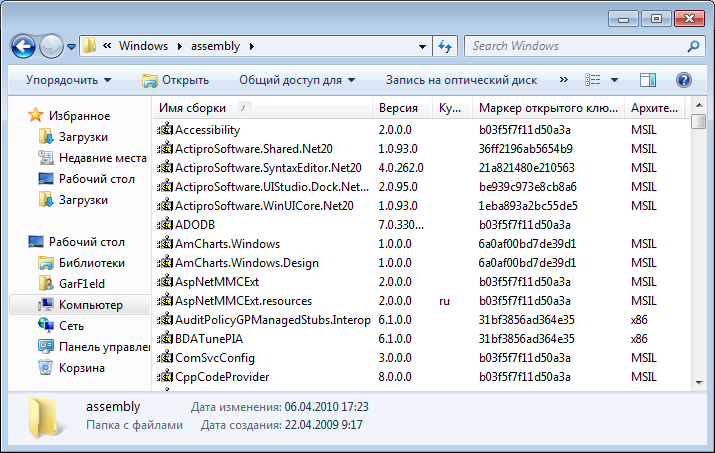Click folder icon in address bar

(x=89, y=45)
